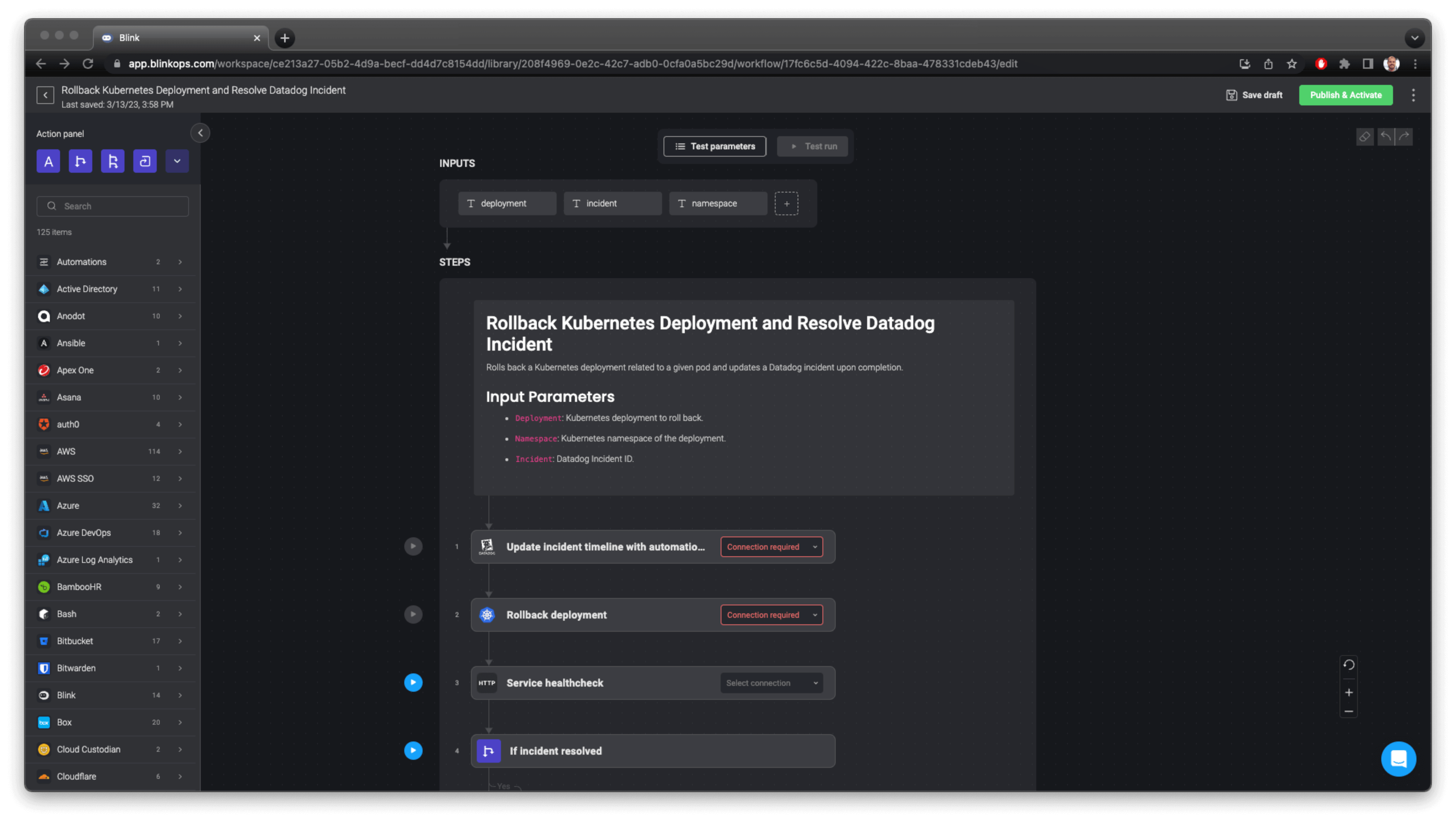This screenshot has height=822, width=1456.
Task: Click the Search field in the Action panel
Action: pos(112,206)
